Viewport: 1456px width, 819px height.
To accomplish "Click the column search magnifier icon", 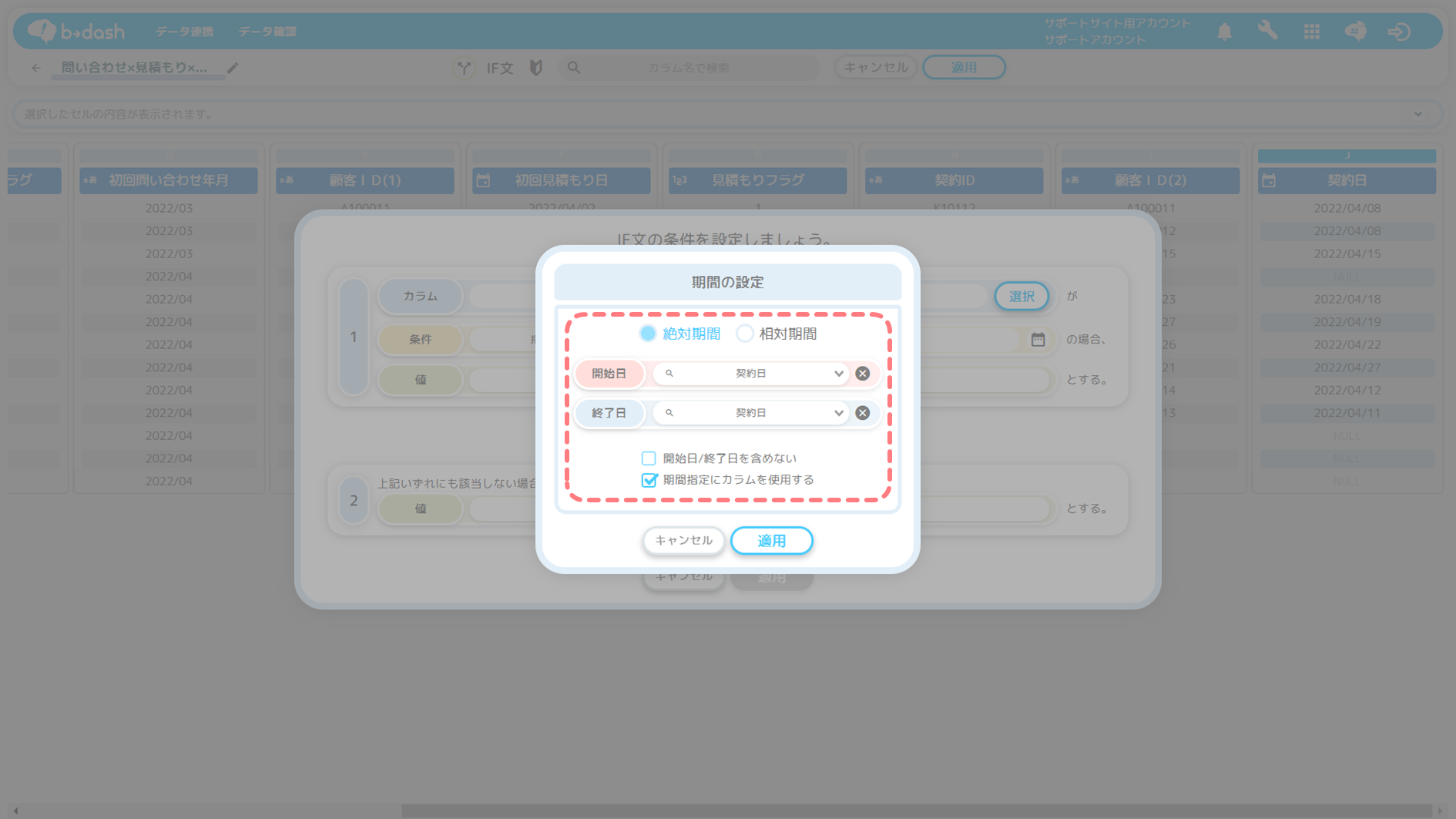I will tap(574, 68).
